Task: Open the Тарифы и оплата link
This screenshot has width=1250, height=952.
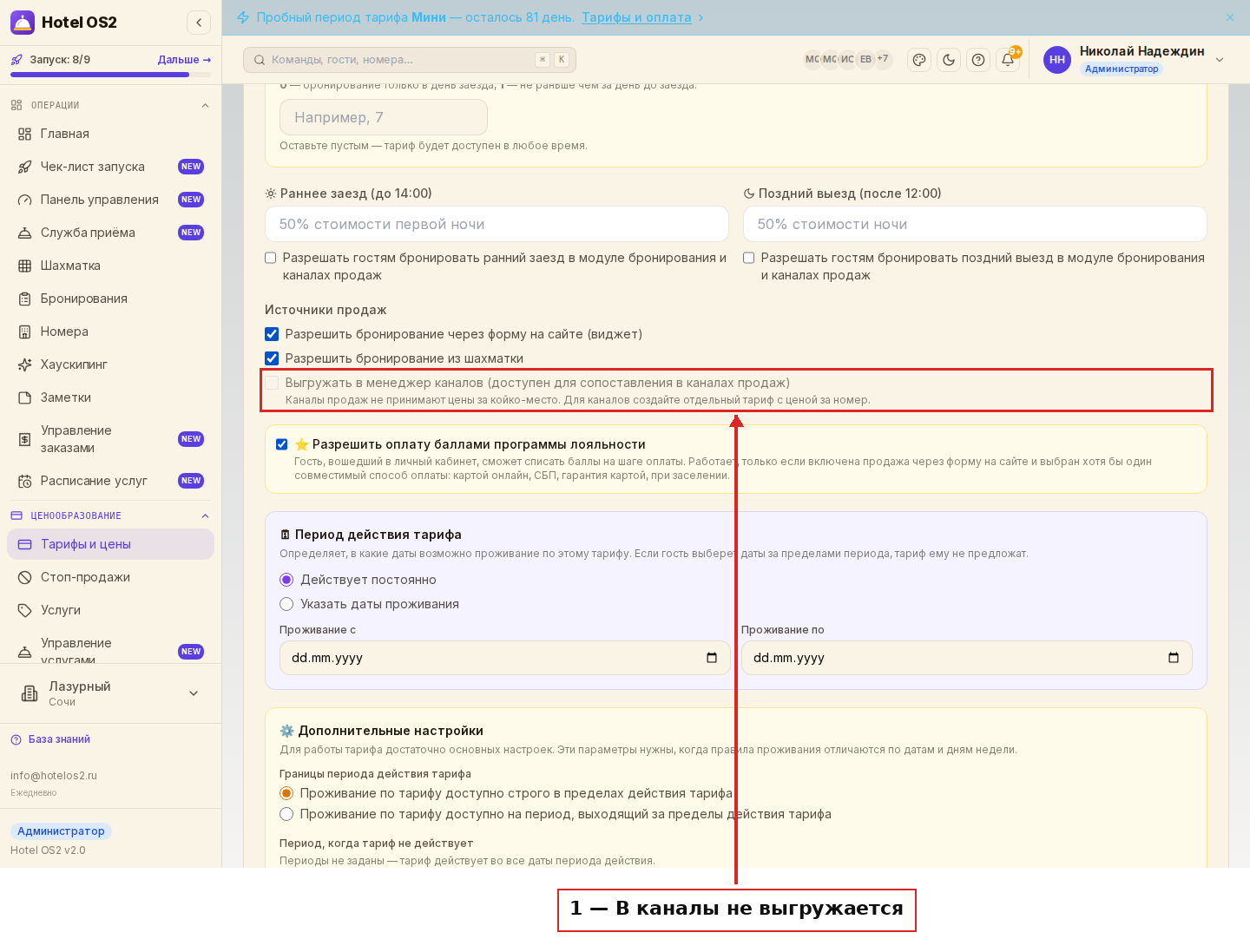Action: [636, 17]
